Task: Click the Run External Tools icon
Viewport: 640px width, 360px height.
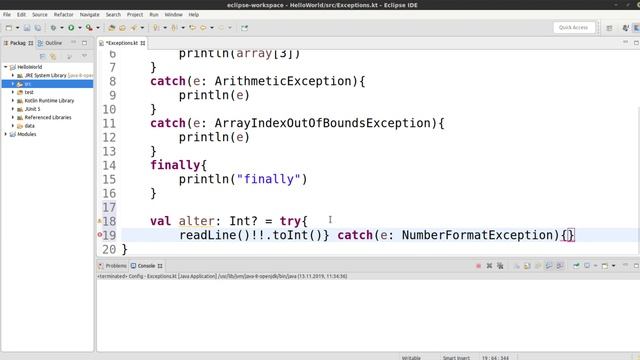Action: pos(89,28)
